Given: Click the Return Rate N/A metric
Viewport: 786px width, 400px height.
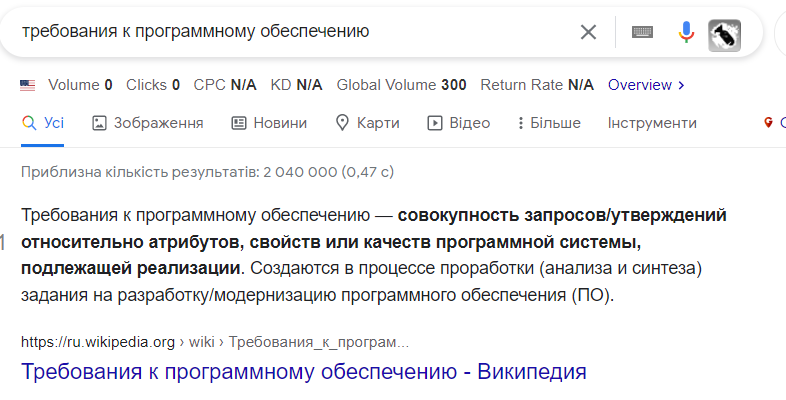Looking at the screenshot, I should click(537, 85).
